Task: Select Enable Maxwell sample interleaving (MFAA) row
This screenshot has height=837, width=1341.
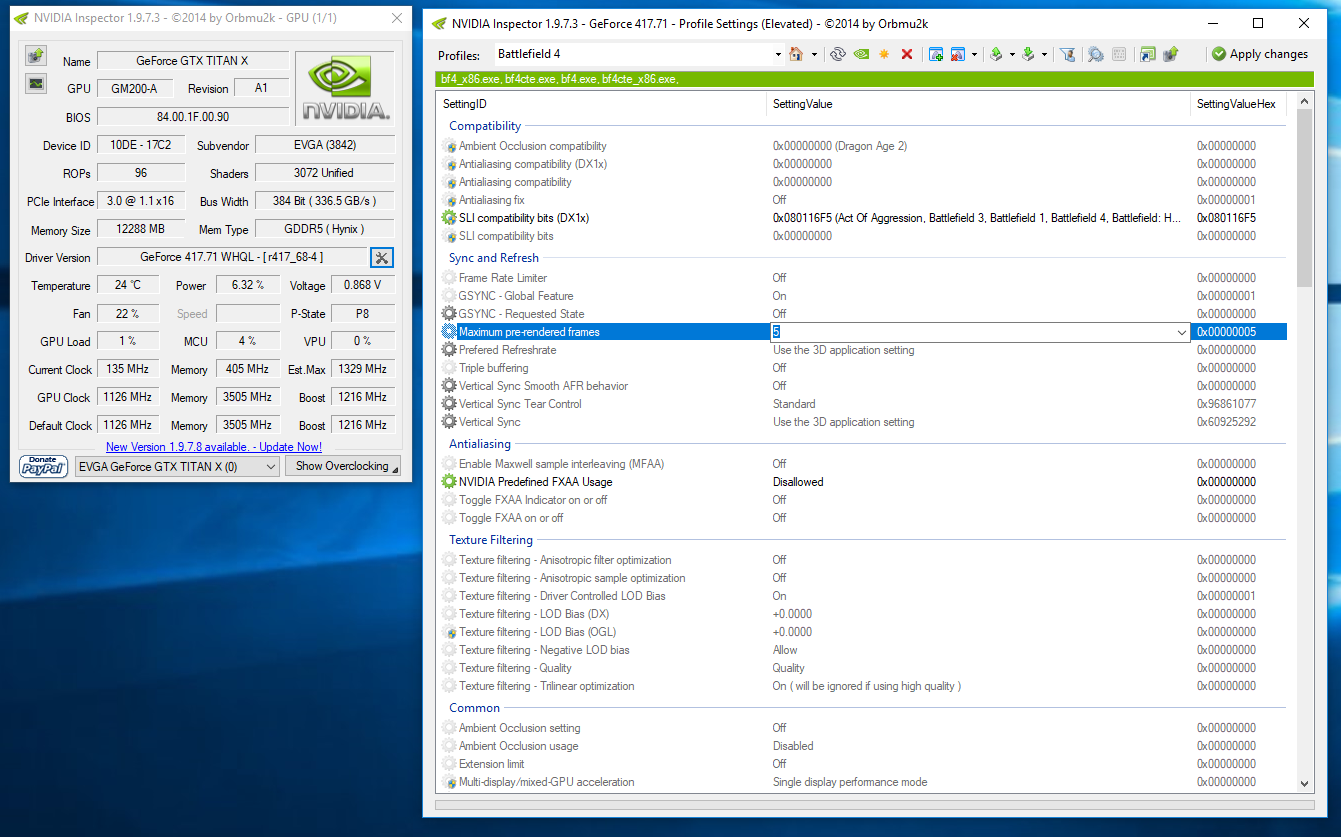Action: (864, 464)
